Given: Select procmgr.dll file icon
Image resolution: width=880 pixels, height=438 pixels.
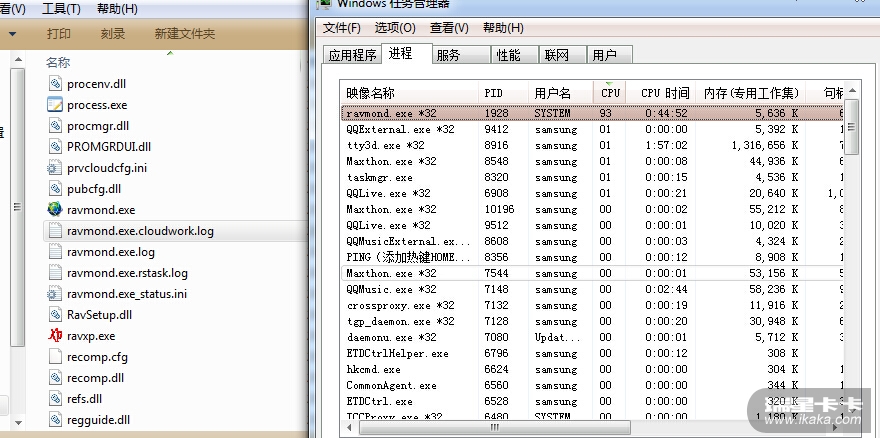Looking at the screenshot, I should click(55, 126).
